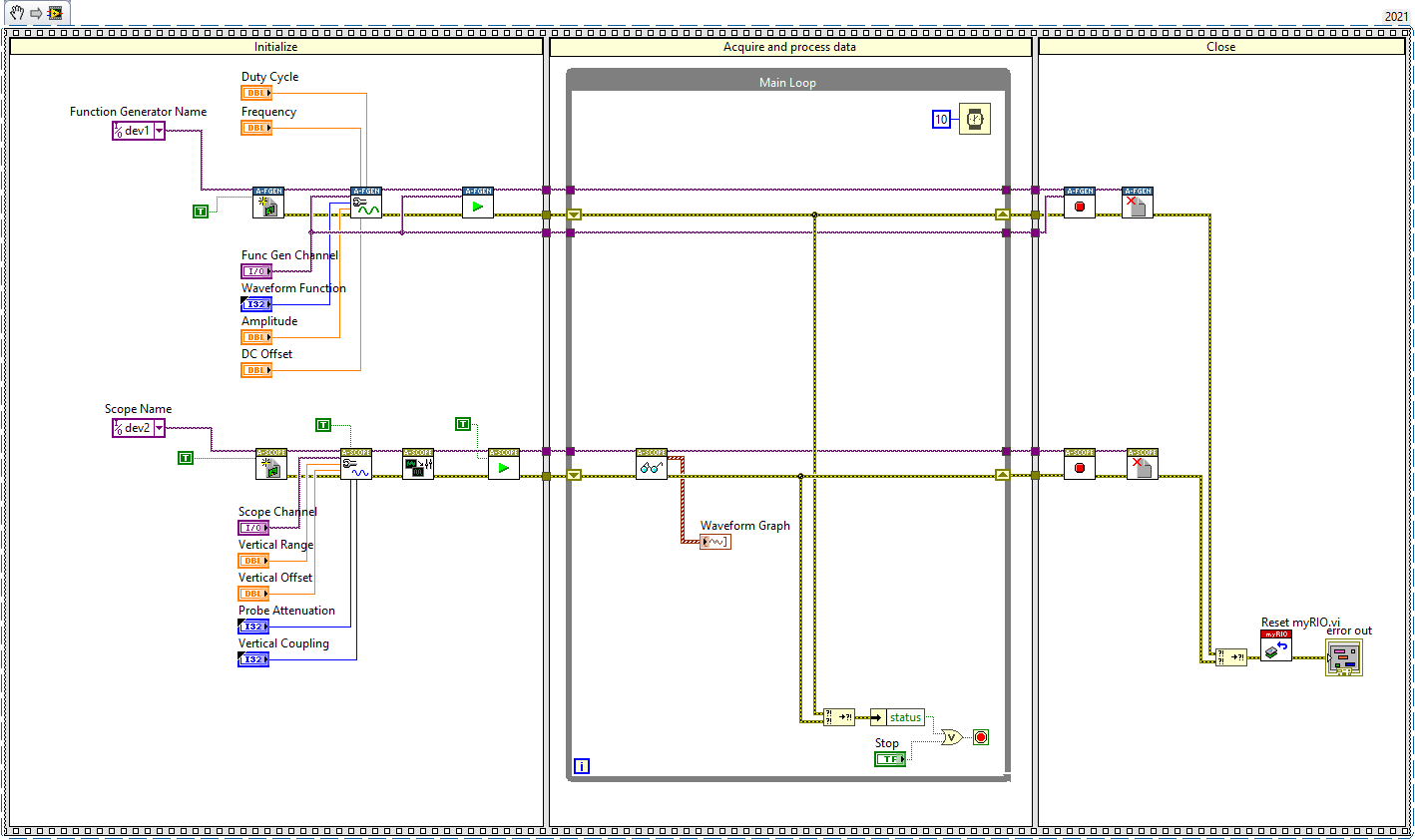Click the Function Generator Name label
This screenshot has width=1415, height=840.
coord(139,112)
